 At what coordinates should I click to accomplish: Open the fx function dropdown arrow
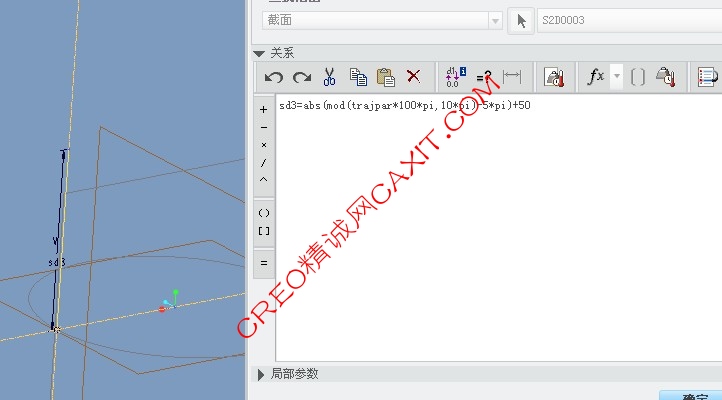(x=617, y=76)
